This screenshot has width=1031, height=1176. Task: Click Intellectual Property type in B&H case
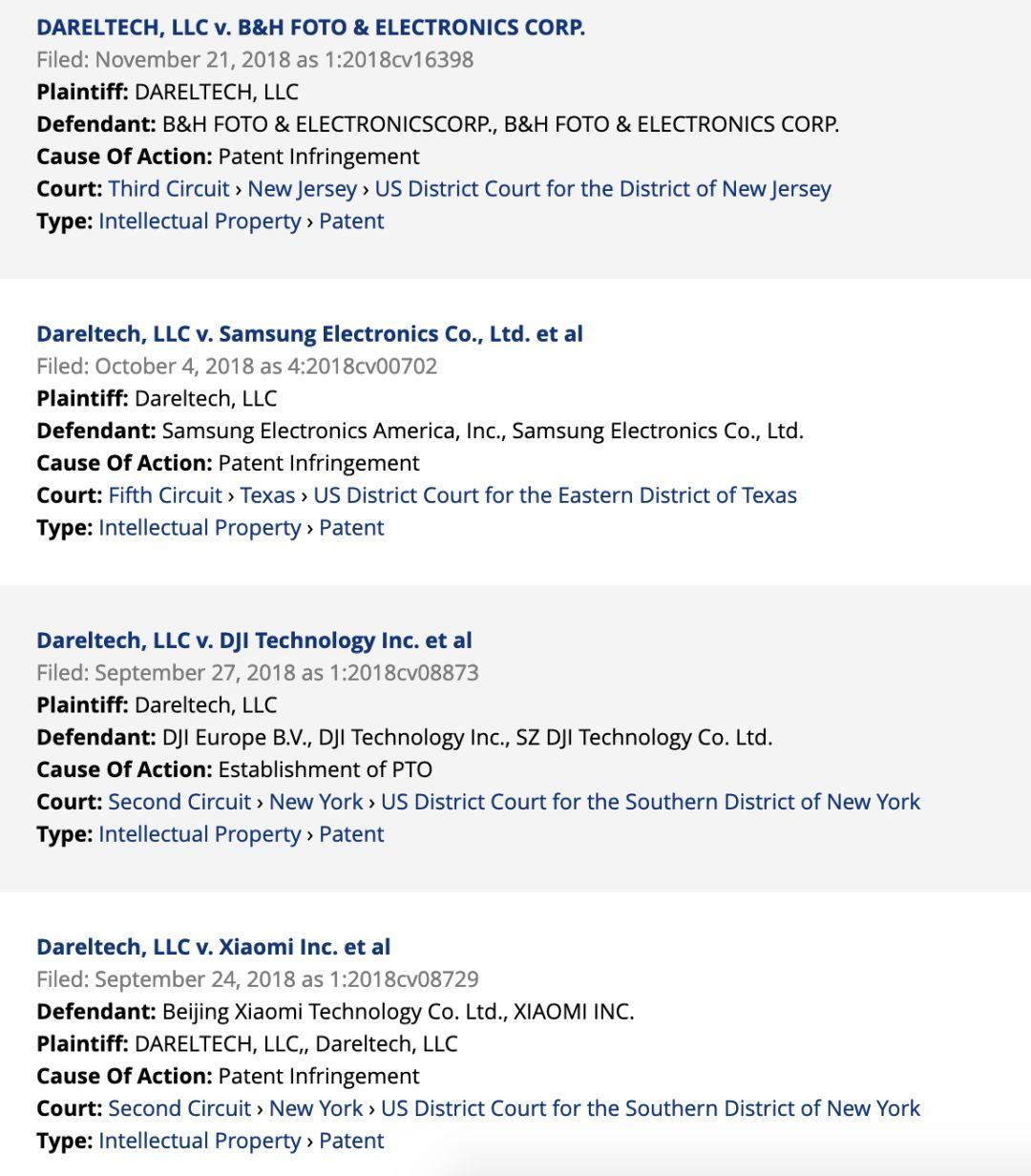click(x=200, y=221)
